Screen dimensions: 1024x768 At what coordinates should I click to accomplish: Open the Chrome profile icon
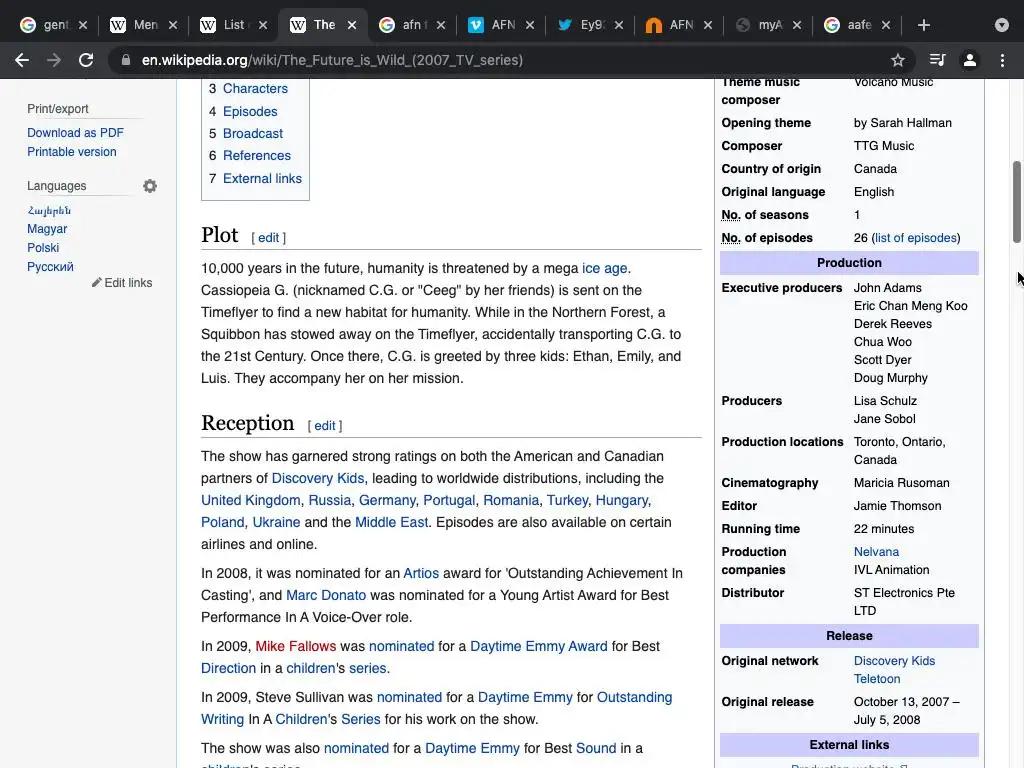point(970,60)
